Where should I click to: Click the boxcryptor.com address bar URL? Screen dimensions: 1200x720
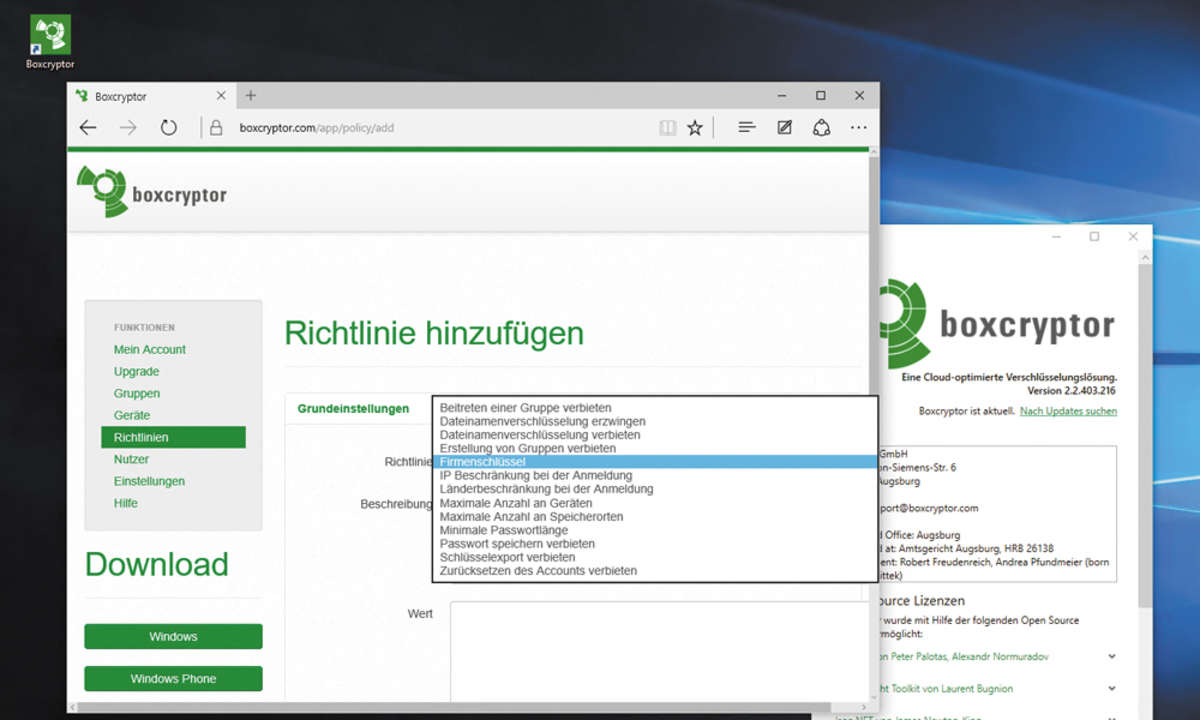pyautogui.click(x=316, y=128)
